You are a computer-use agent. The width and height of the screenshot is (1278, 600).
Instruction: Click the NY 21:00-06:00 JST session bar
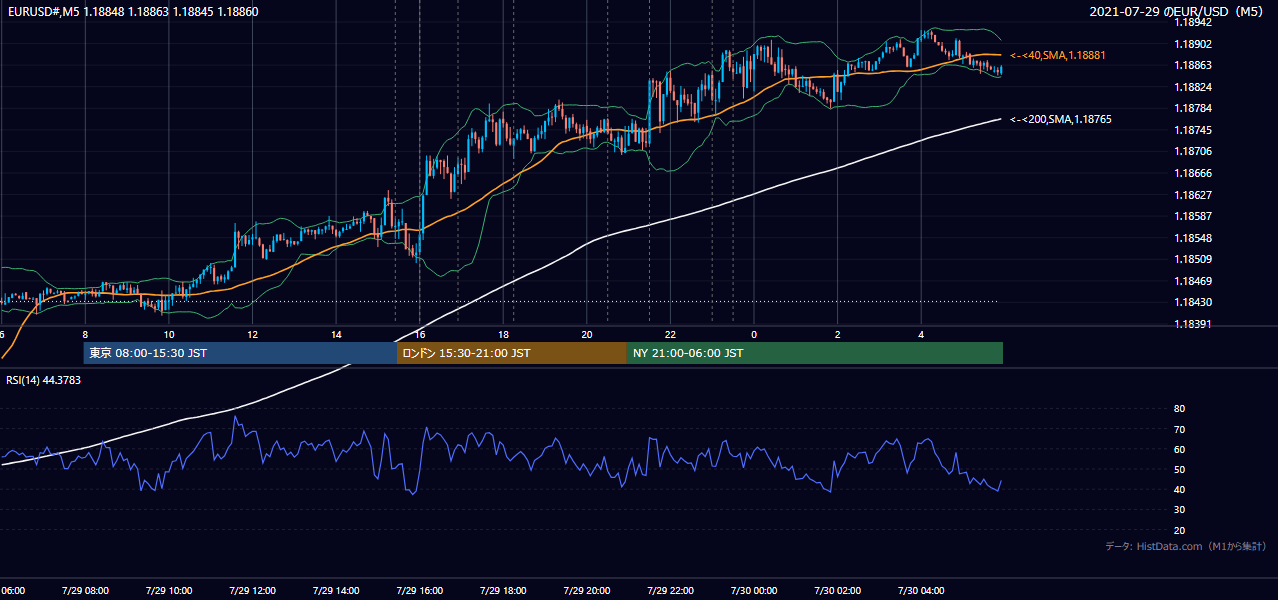[815, 353]
